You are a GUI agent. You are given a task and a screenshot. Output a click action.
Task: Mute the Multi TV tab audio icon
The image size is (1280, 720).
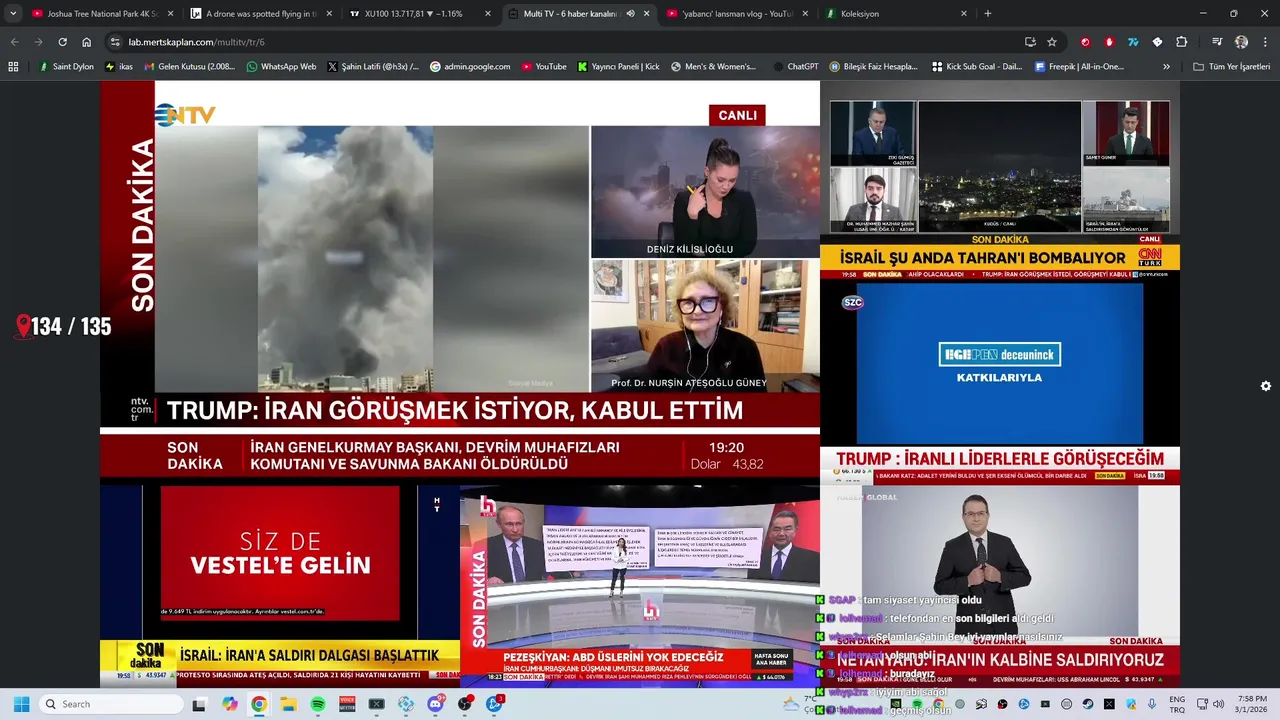pos(630,14)
